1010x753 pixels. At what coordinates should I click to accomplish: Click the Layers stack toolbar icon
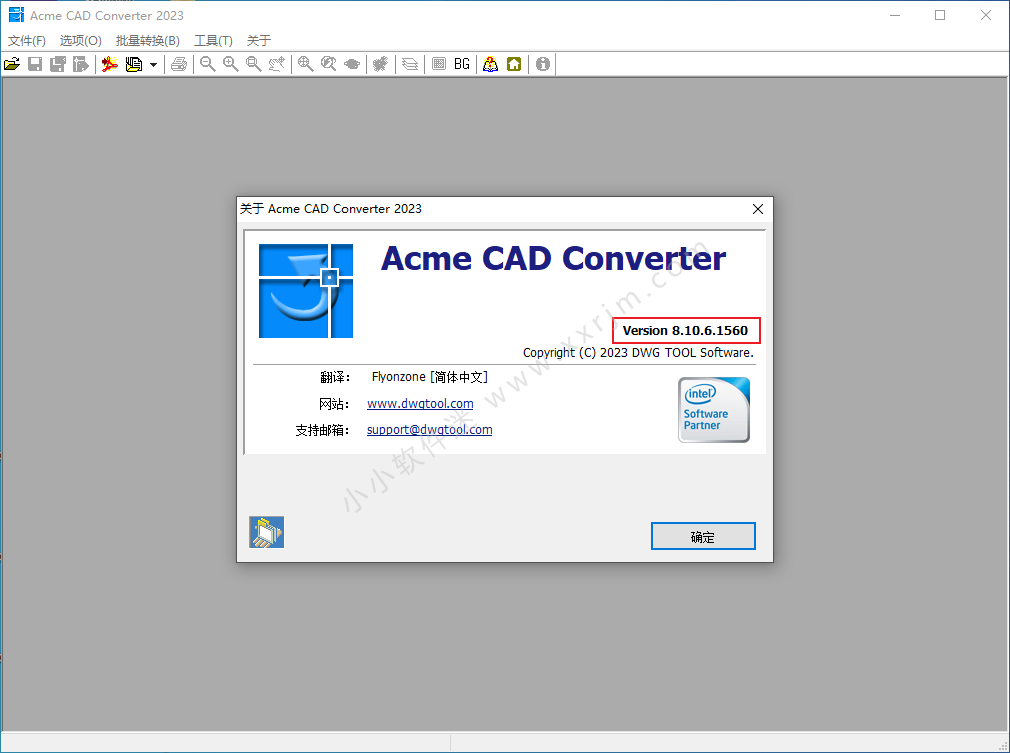(x=410, y=64)
